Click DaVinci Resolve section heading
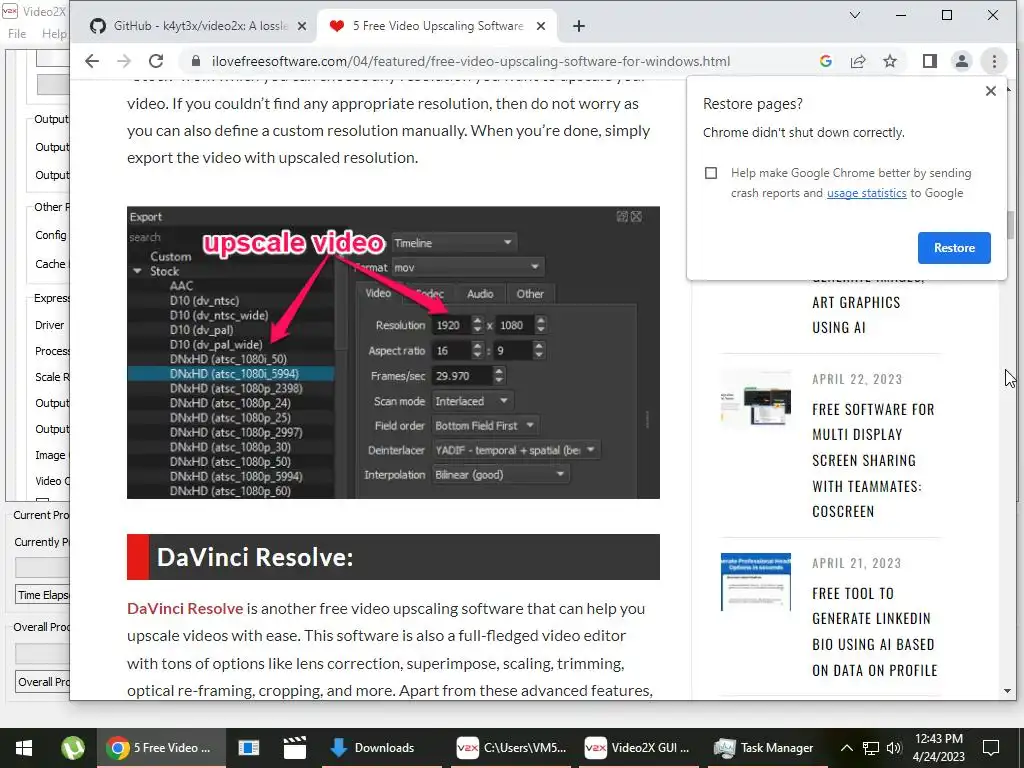 point(393,557)
